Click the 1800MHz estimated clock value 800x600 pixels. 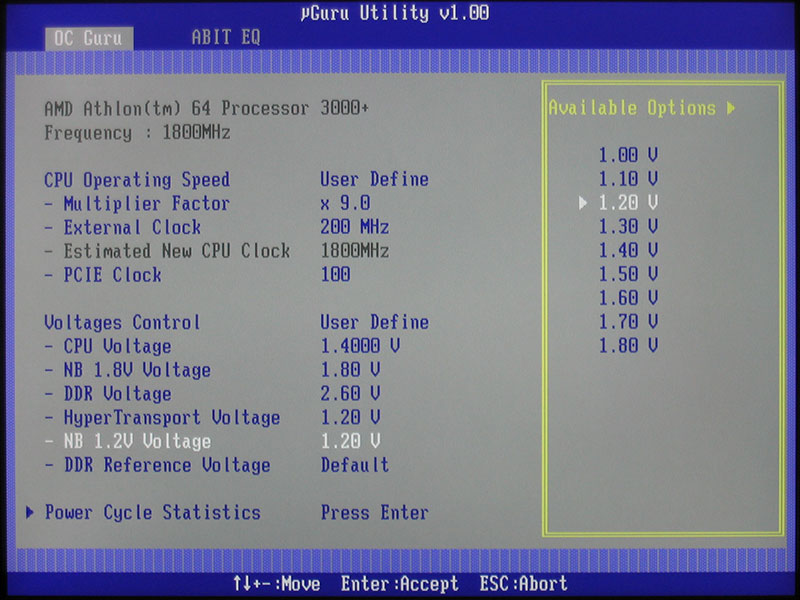coord(355,251)
